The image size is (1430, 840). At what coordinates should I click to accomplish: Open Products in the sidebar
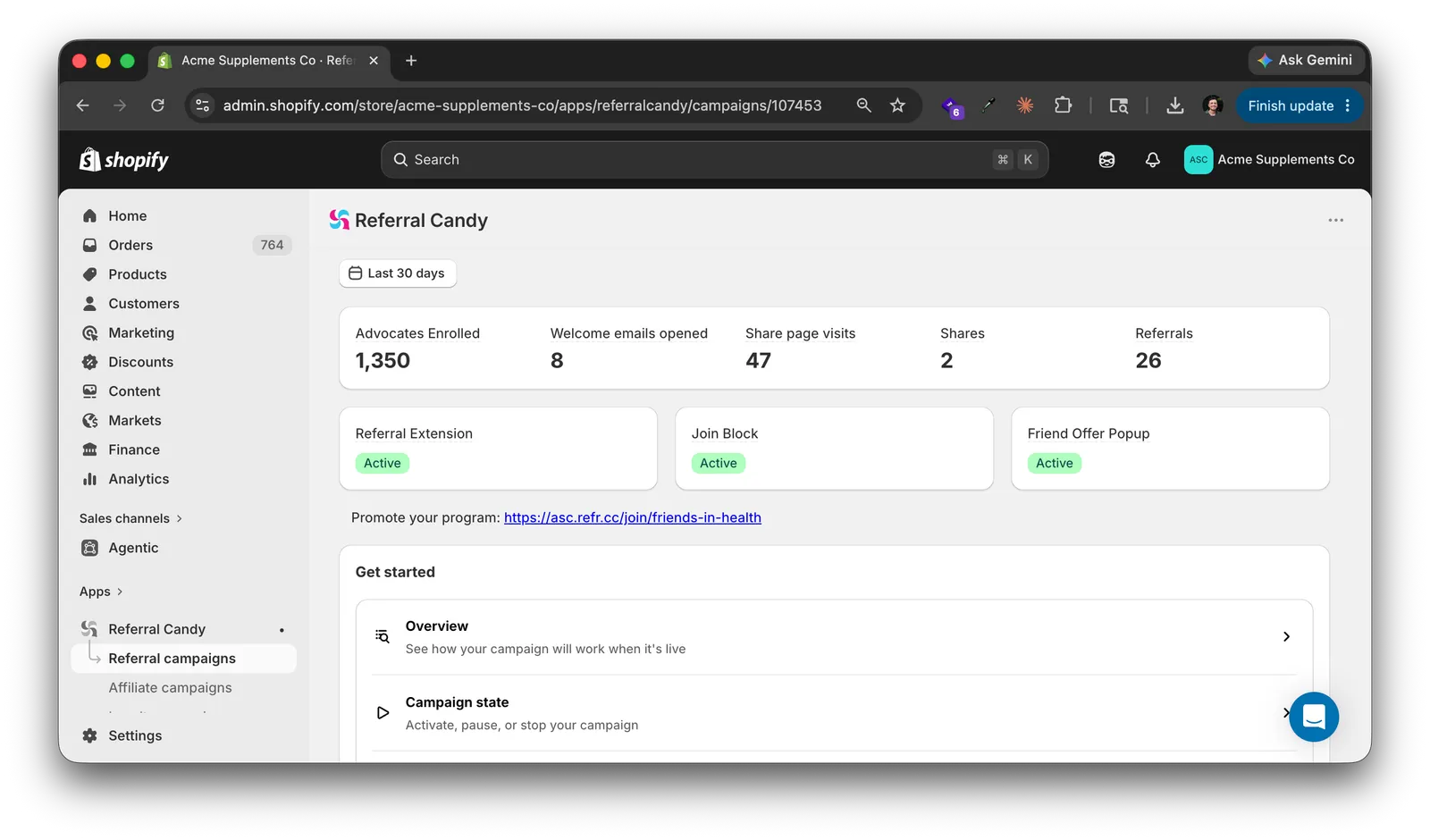(138, 274)
